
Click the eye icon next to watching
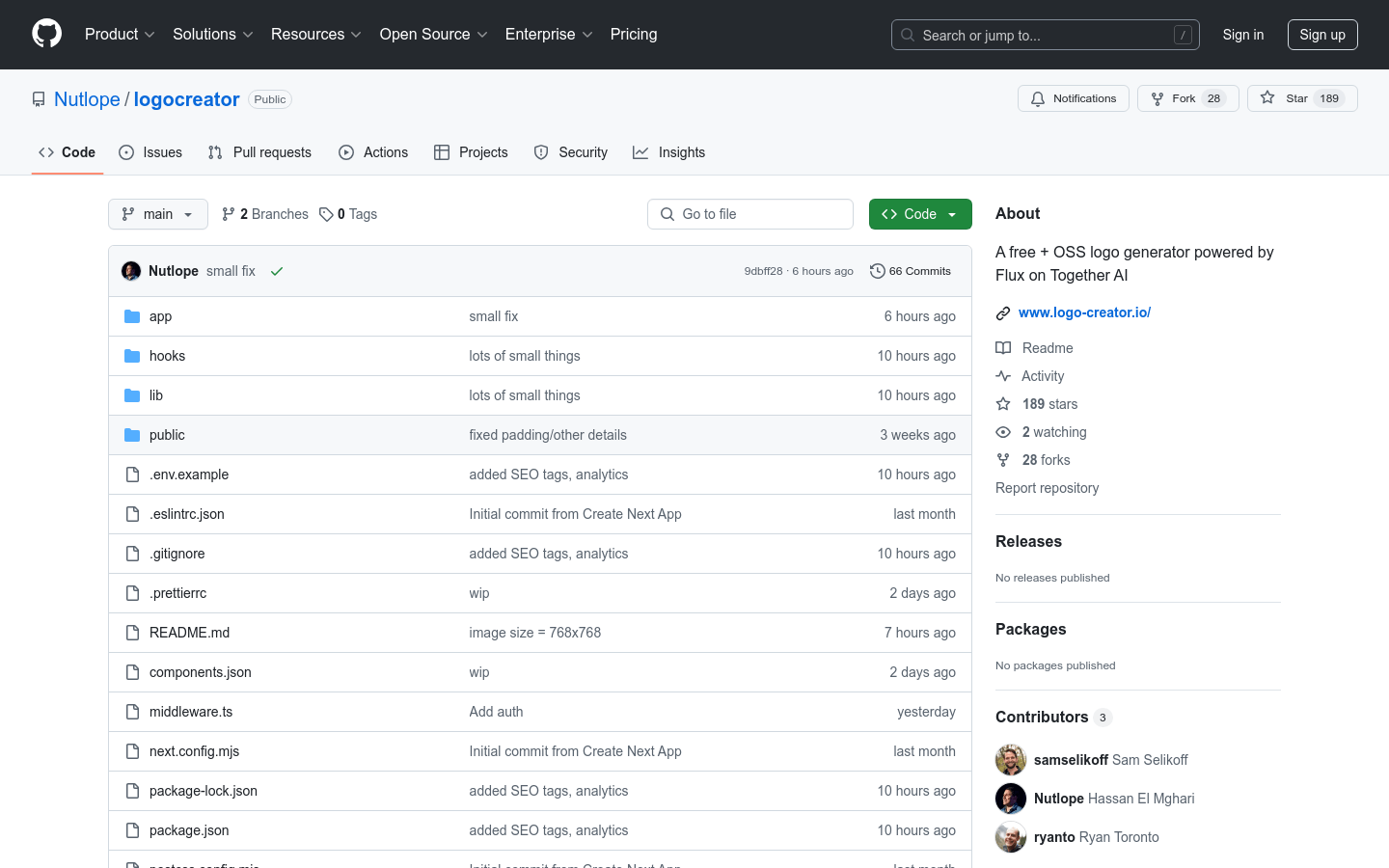[1003, 432]
